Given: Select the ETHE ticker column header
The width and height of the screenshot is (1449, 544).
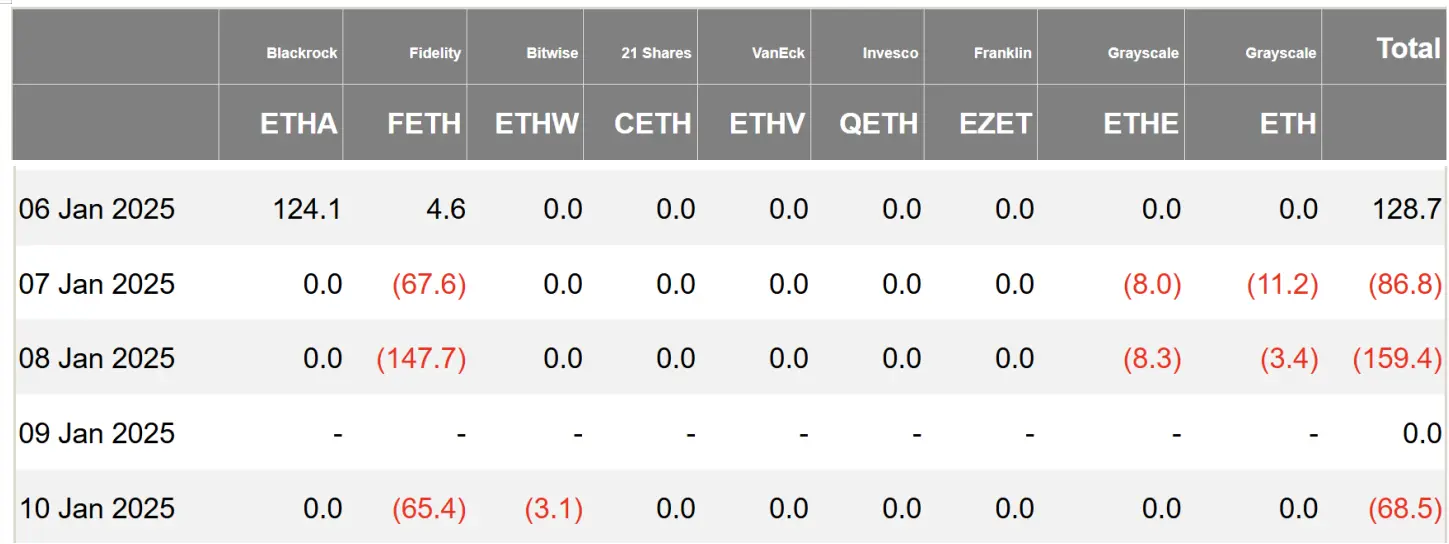Looking at the screenshot, I should [1141, 124].
